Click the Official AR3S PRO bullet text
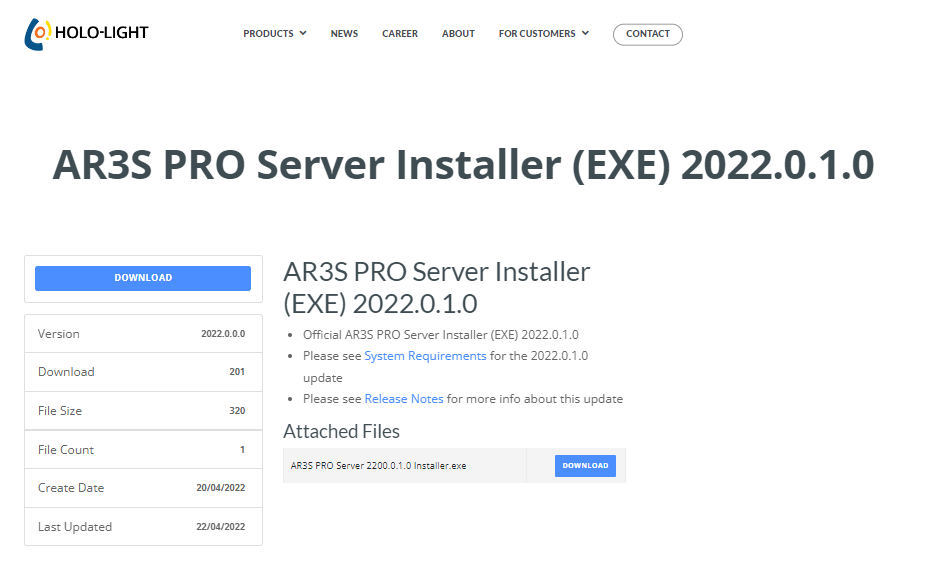929x587 pixels. (x=441, y=335)
